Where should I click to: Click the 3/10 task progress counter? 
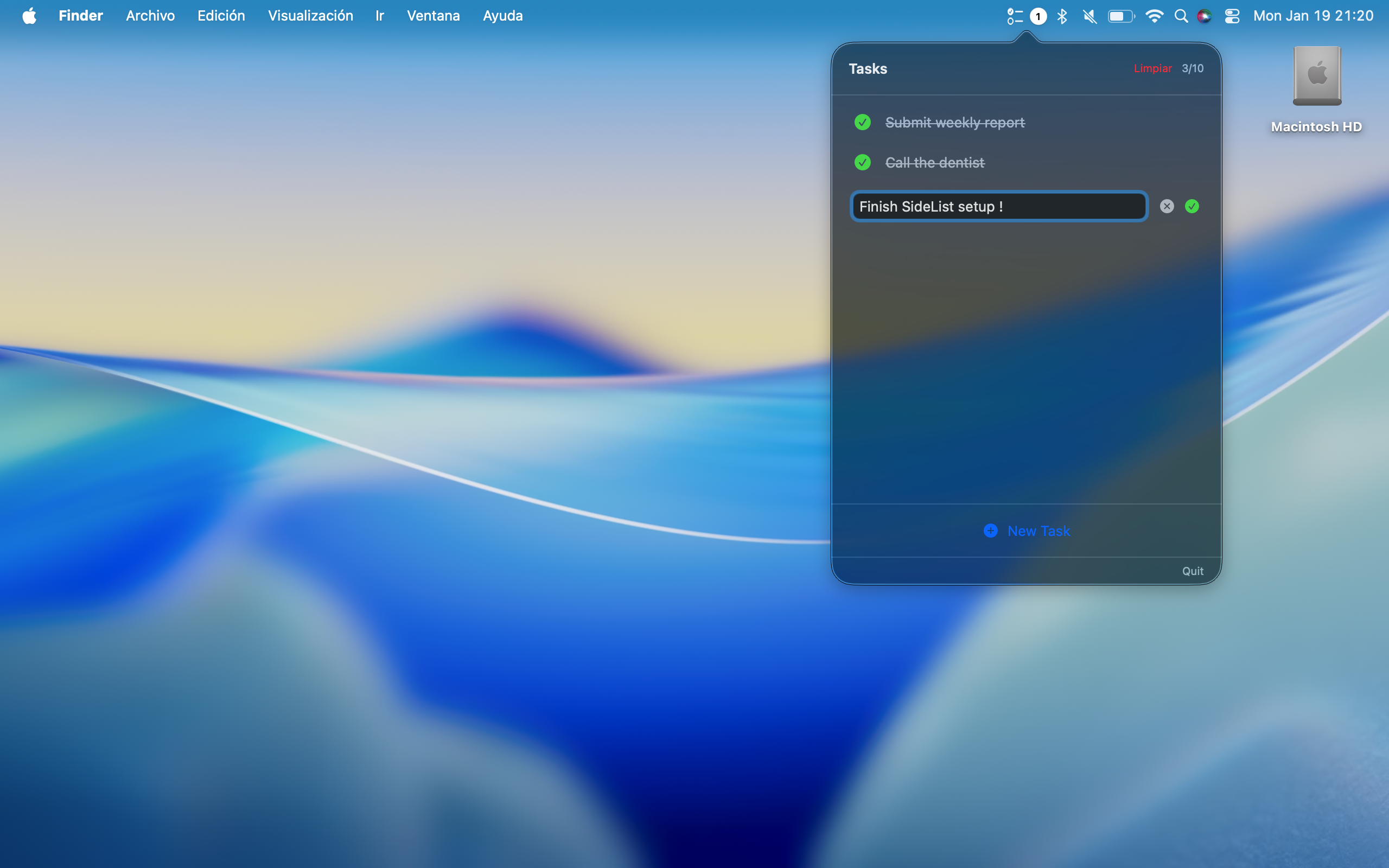point(1192,68)
